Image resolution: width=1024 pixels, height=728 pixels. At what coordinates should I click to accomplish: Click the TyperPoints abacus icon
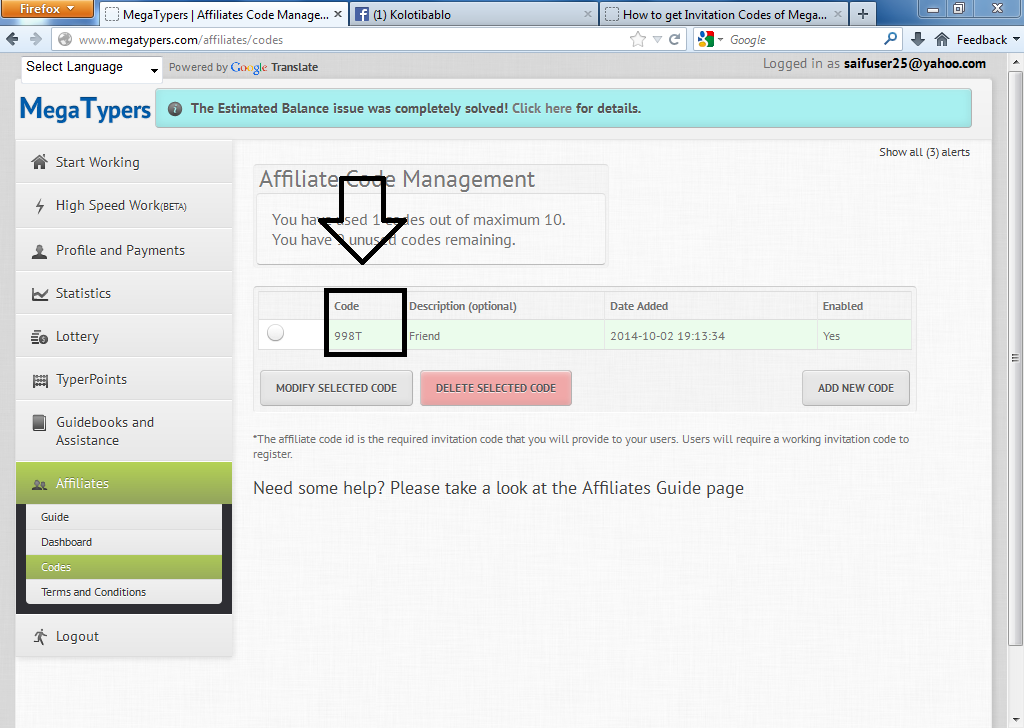tap(40, 380)
